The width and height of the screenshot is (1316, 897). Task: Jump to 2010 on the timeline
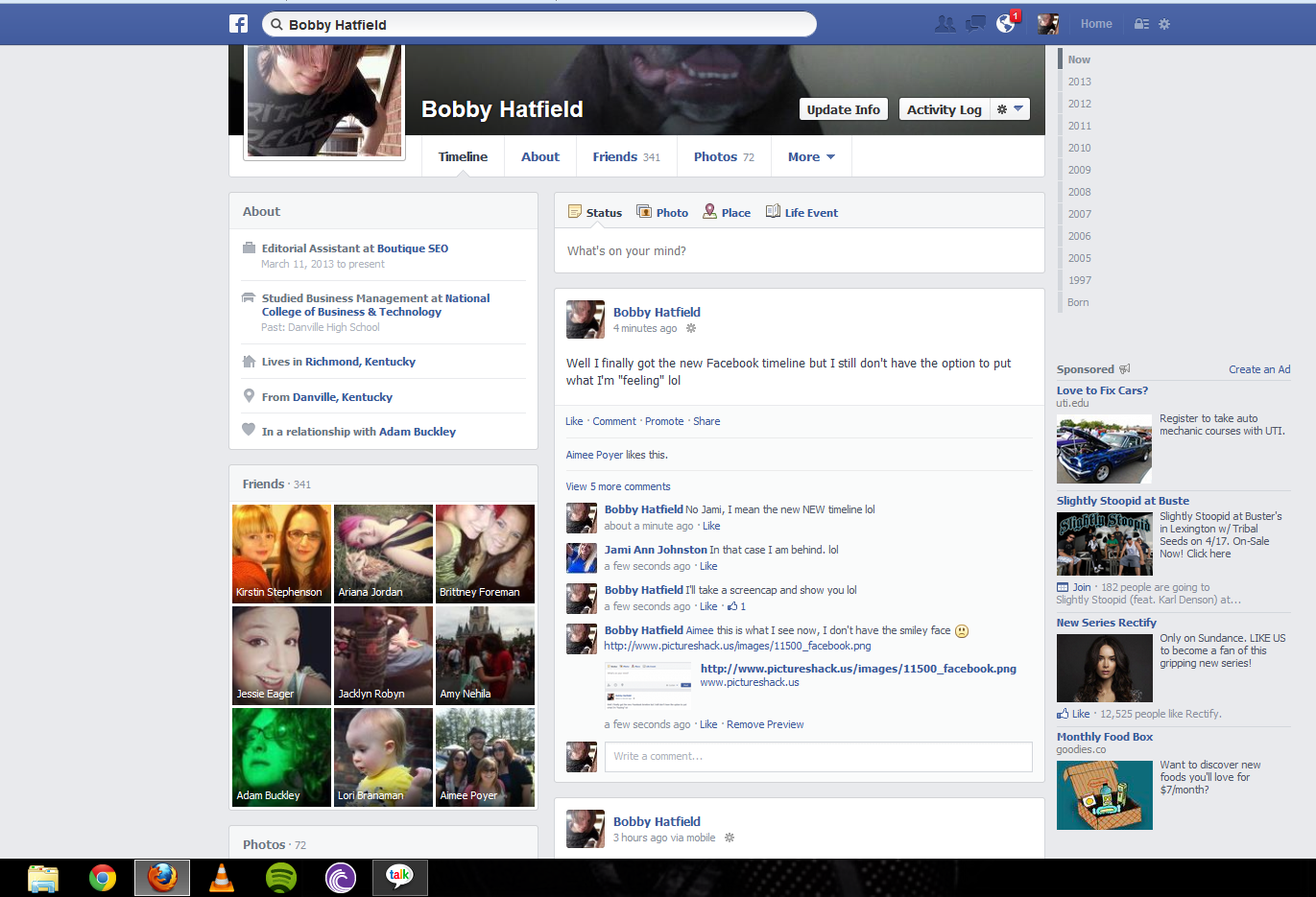(1079, 148)
